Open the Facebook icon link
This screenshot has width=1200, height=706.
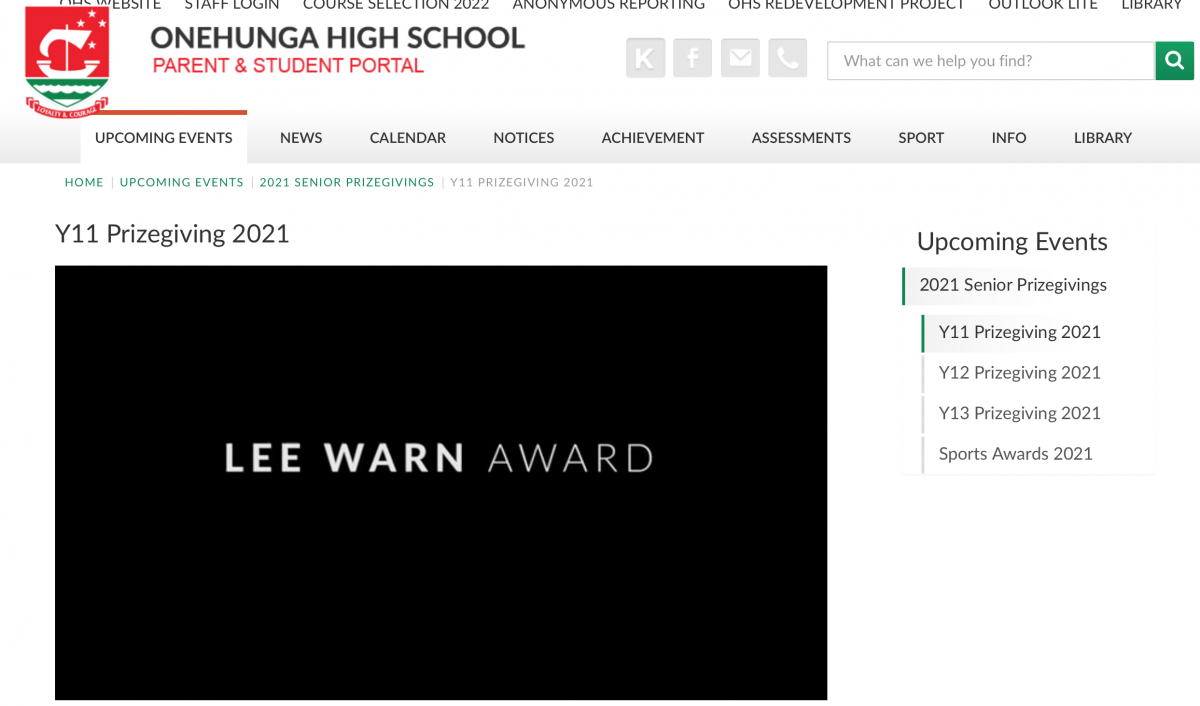click(692, 59)
